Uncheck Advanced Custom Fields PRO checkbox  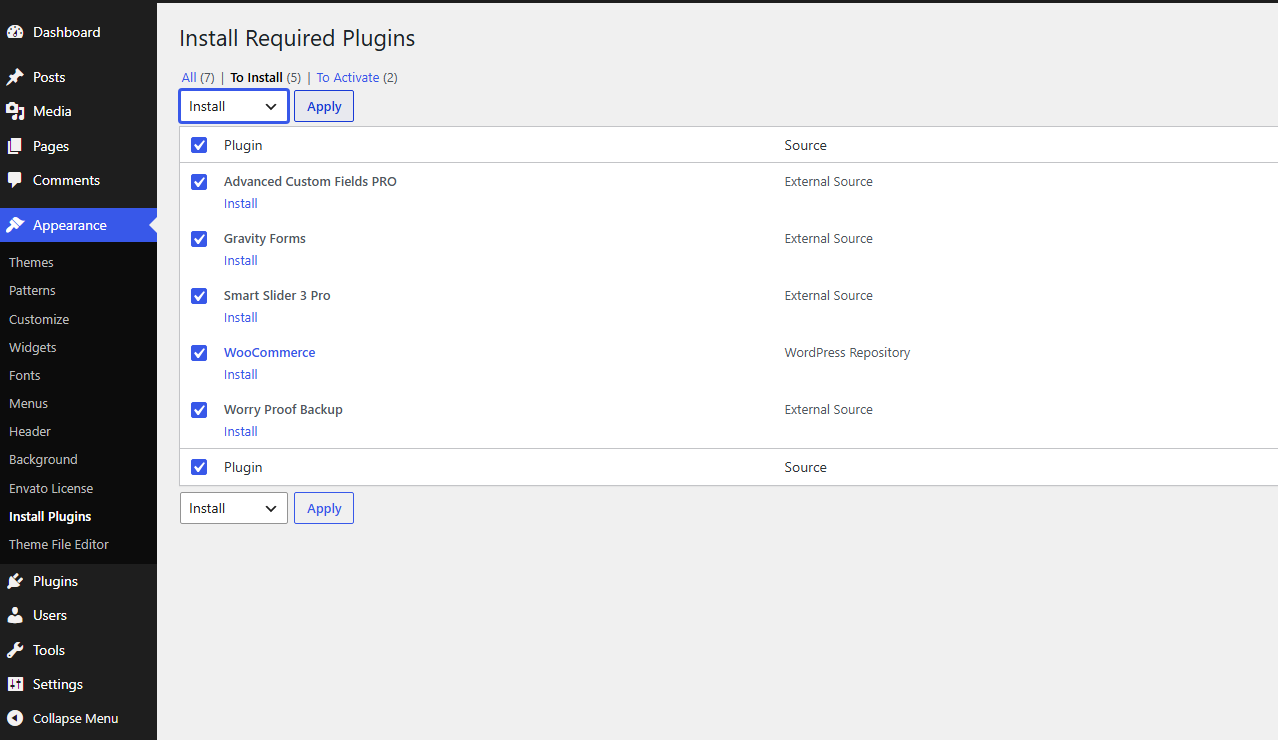point(199,182)
